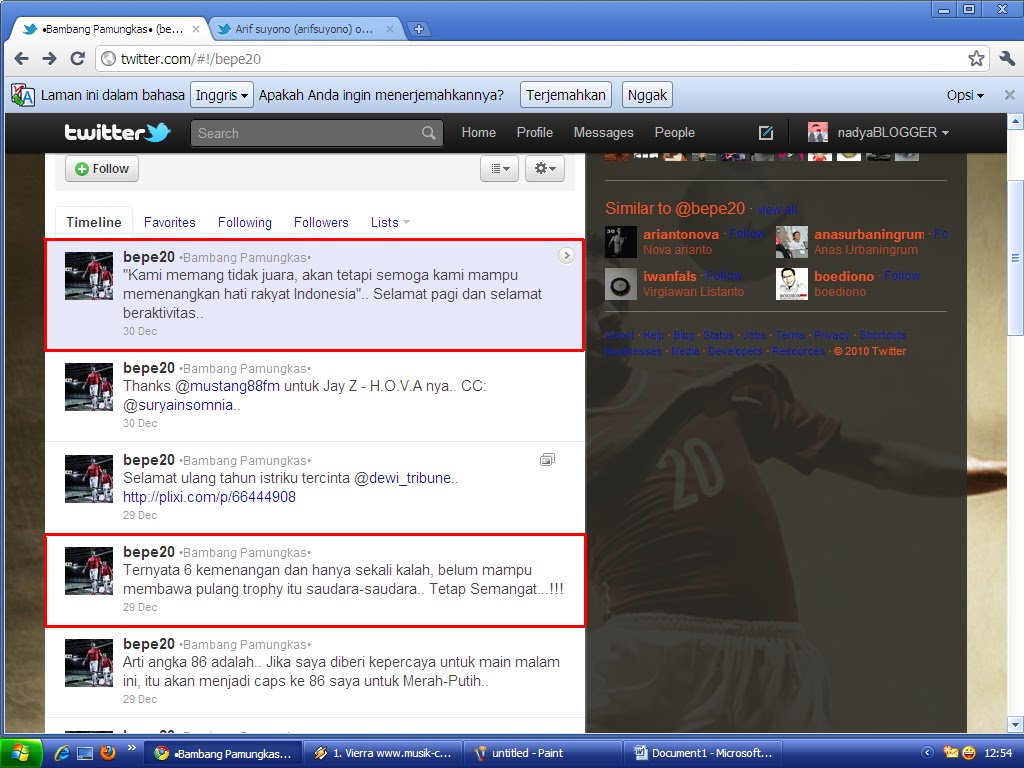Open the @mustang88fm mention link

point(227,386)
